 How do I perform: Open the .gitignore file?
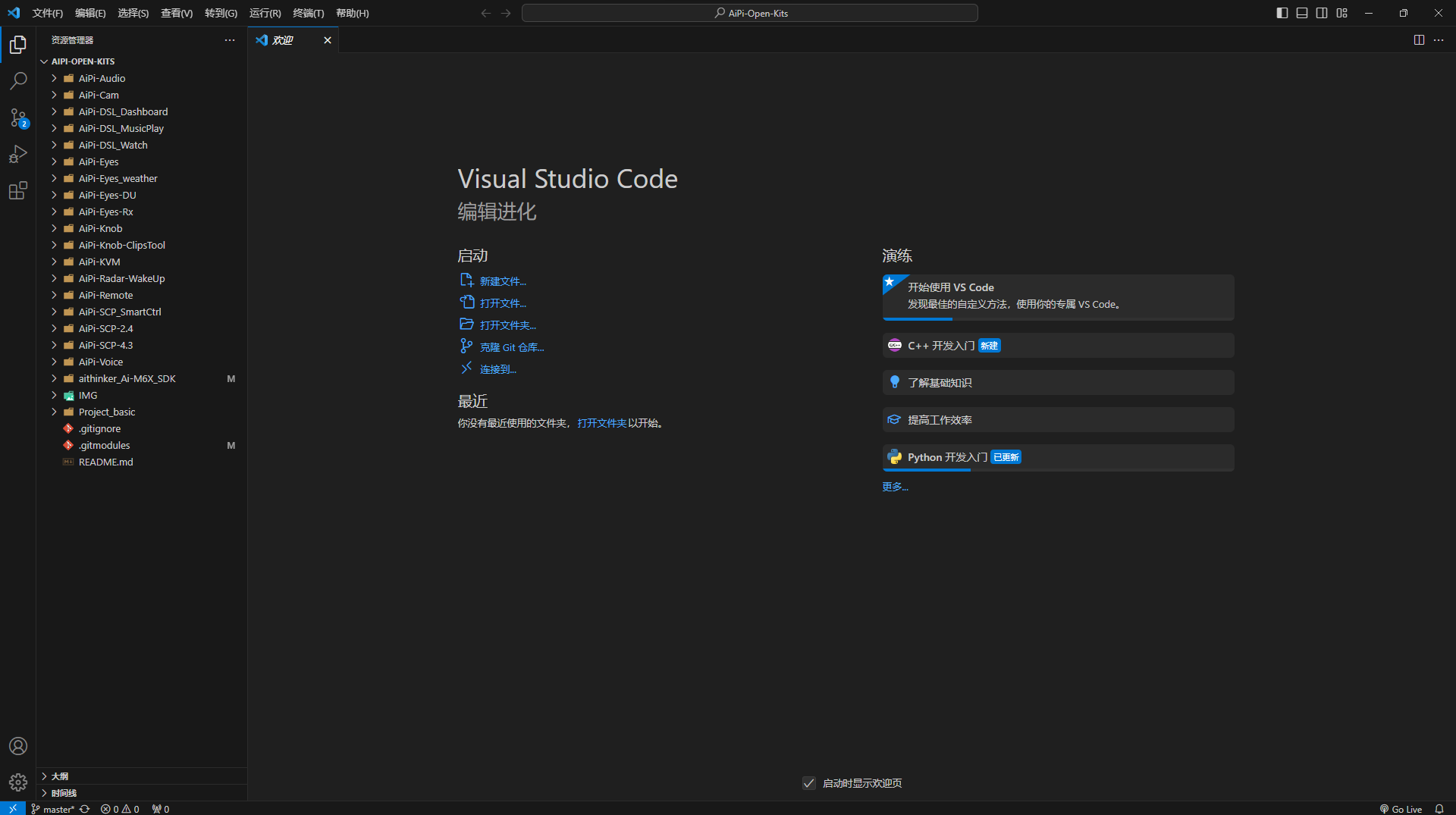coord(141,428)
